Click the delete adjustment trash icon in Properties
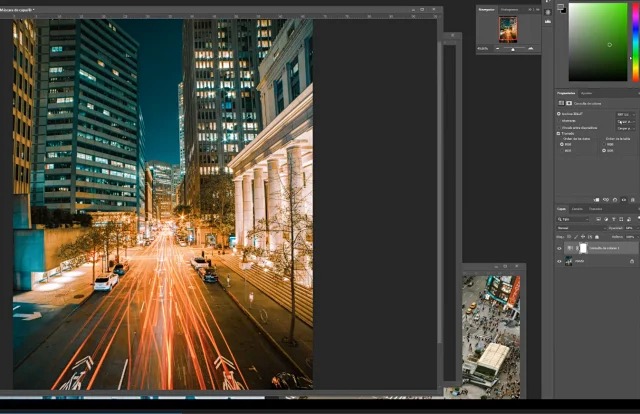 point(632,199)
